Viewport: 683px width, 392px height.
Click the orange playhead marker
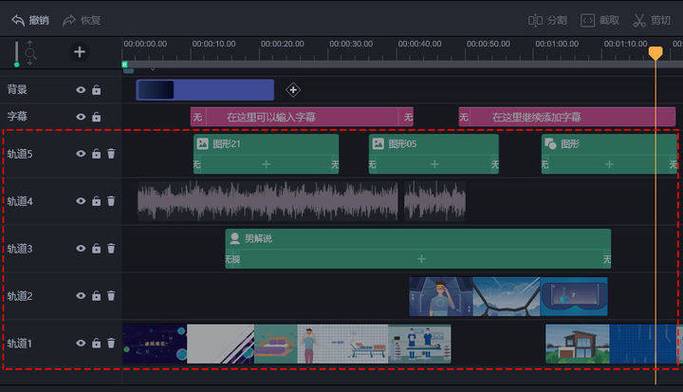656,53
